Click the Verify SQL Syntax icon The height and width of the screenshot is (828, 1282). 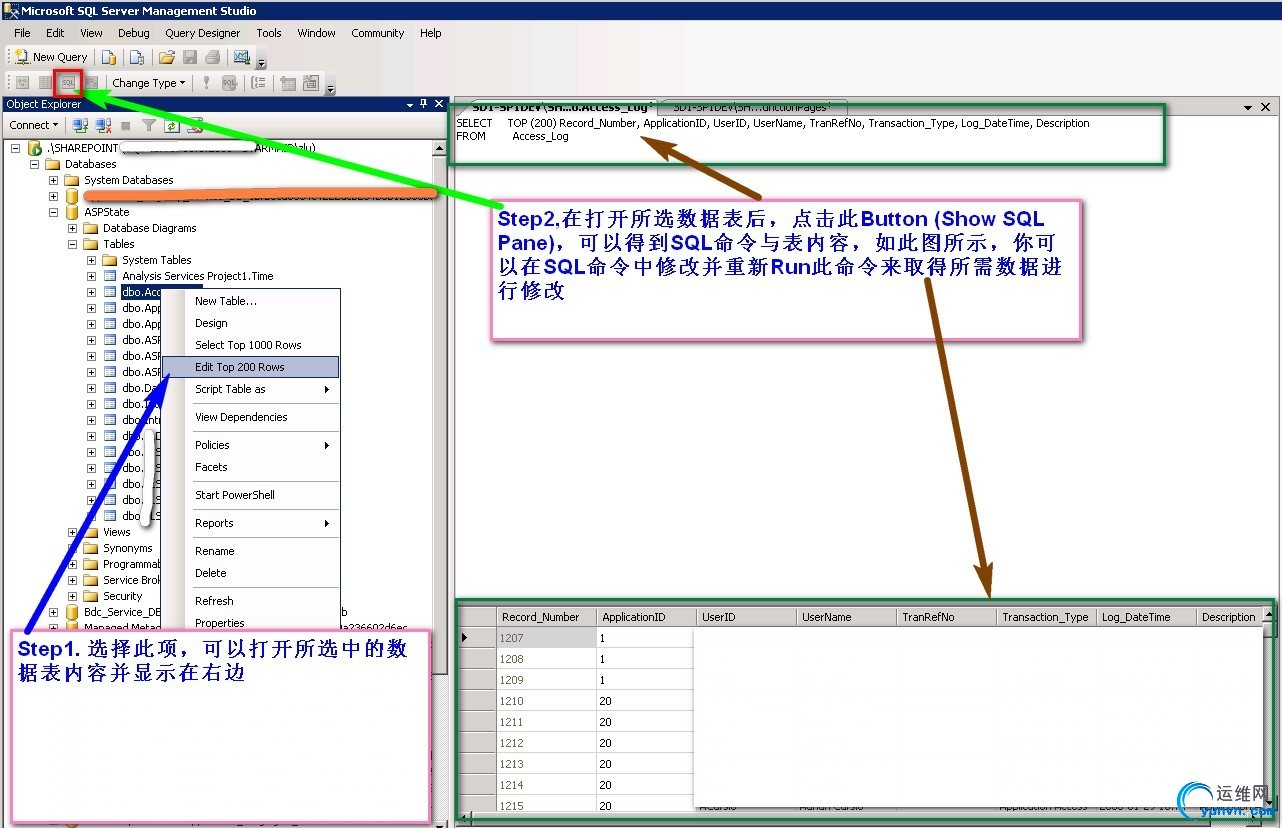(229, 83)
